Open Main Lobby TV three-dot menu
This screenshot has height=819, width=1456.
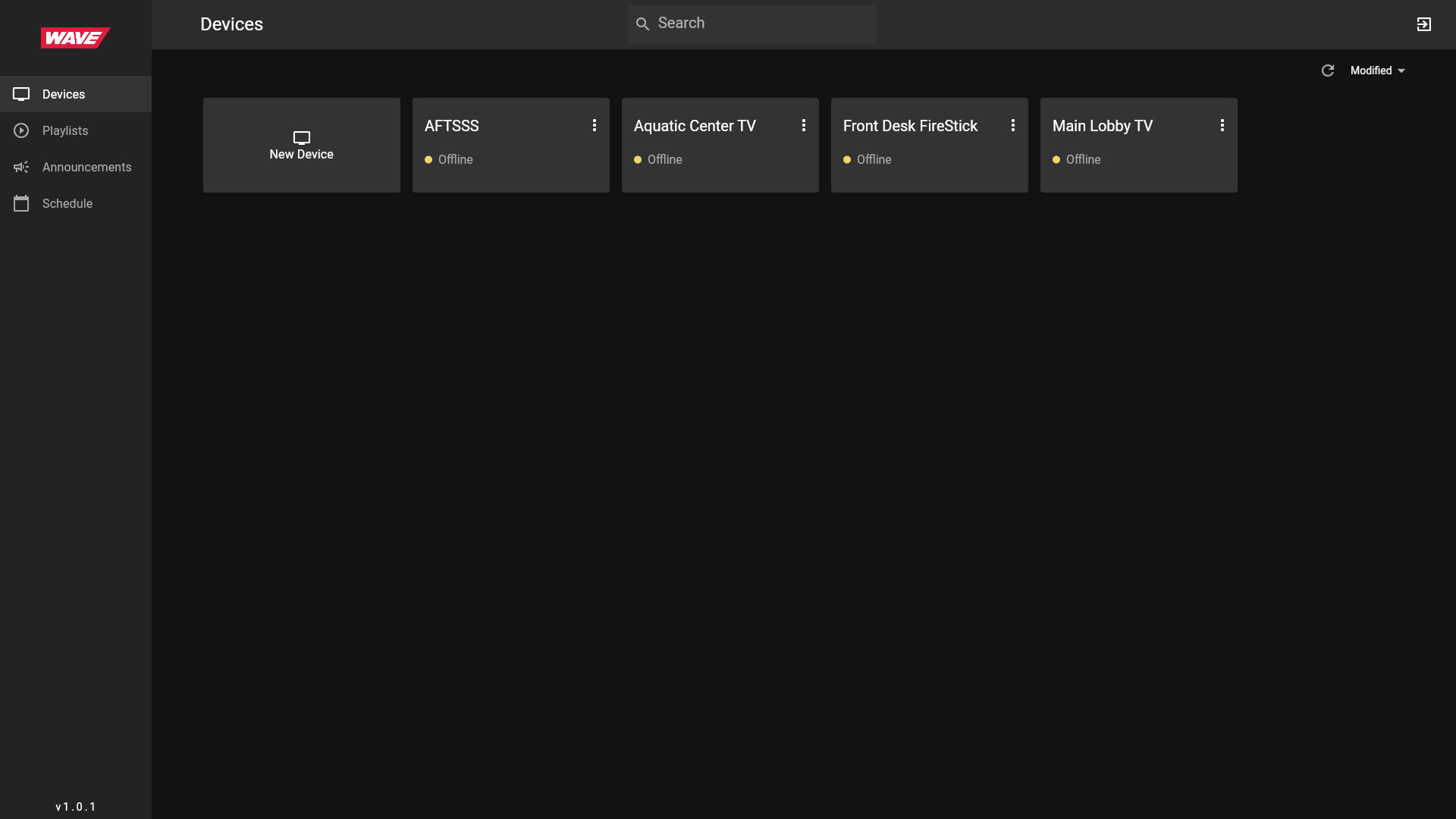tap(1222, 126)
